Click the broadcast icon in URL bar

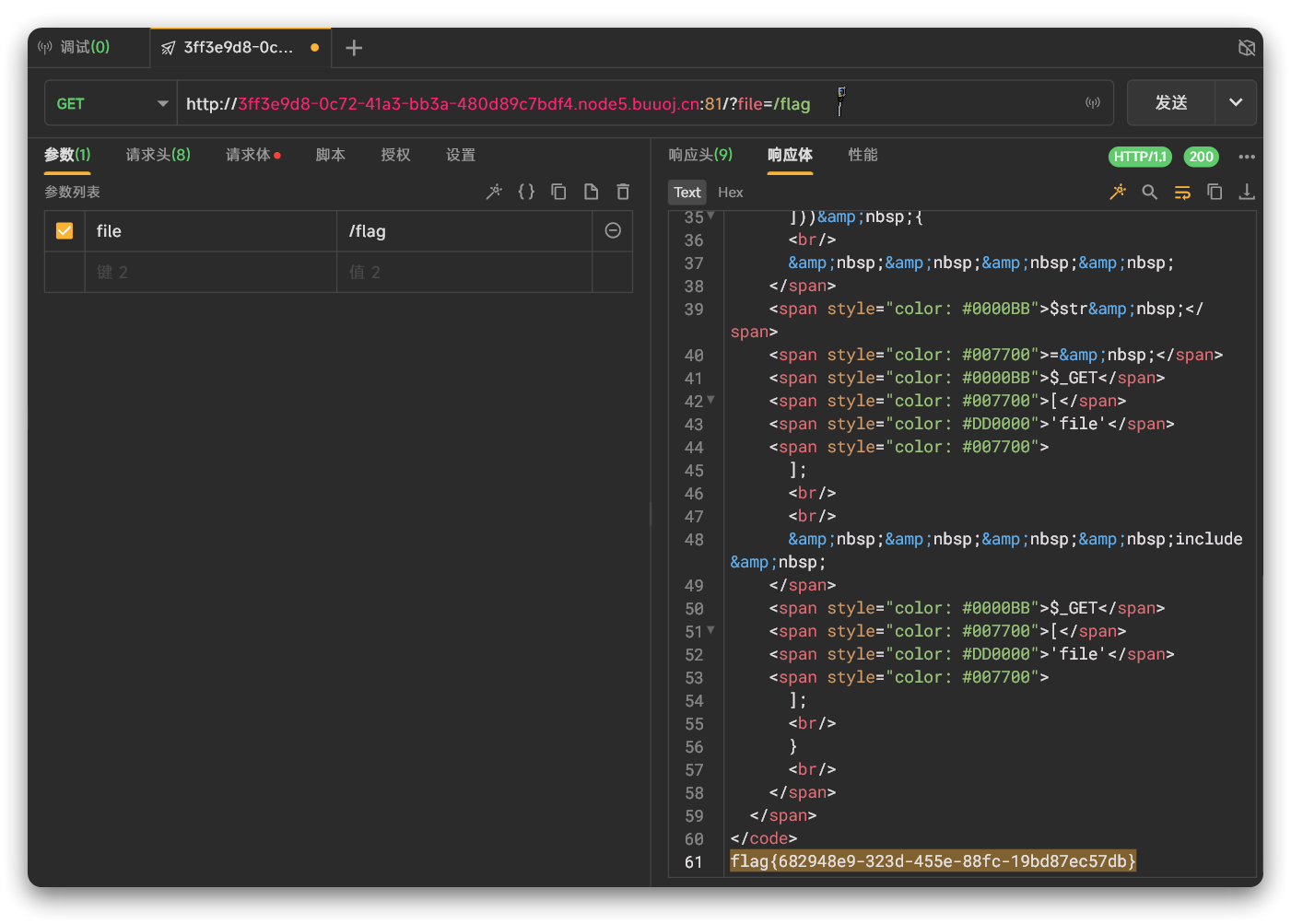pos(1093,103)
